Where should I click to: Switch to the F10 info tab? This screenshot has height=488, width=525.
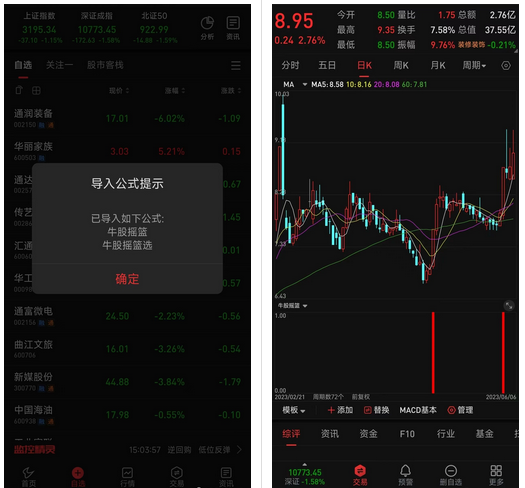click(x=407, y=434)
